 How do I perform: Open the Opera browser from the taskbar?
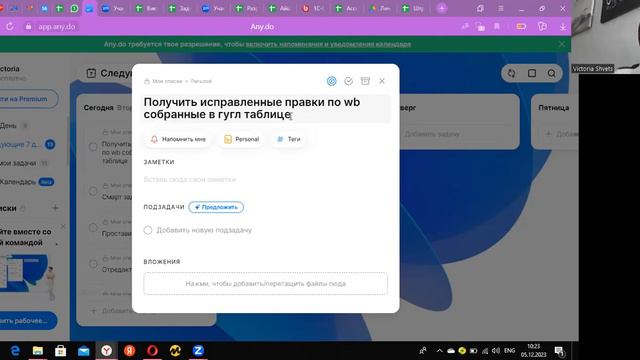point(152,351)
